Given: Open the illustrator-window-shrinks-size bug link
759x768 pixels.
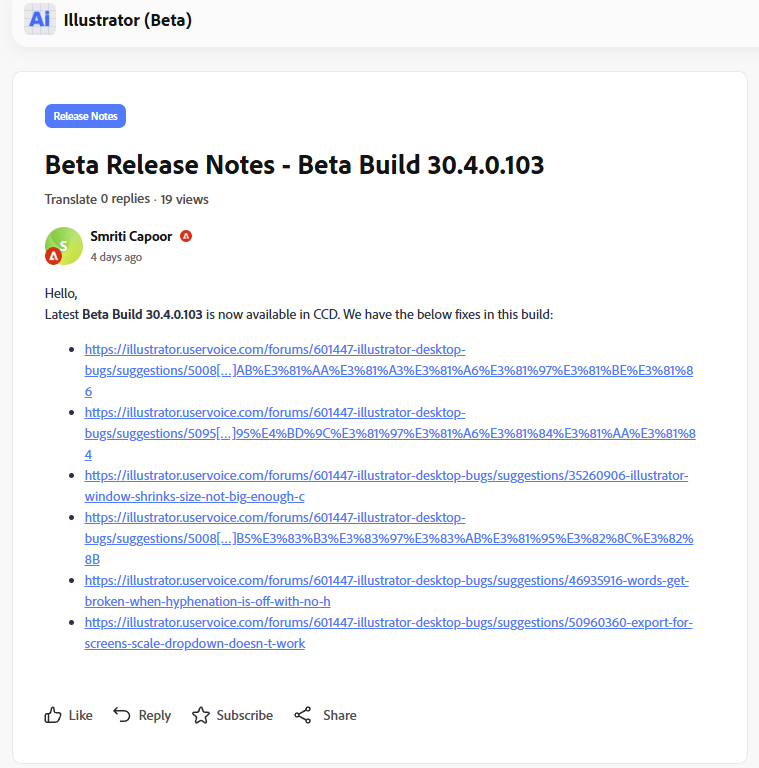Looking at the screenshot, I should click(x=386, y=486).
